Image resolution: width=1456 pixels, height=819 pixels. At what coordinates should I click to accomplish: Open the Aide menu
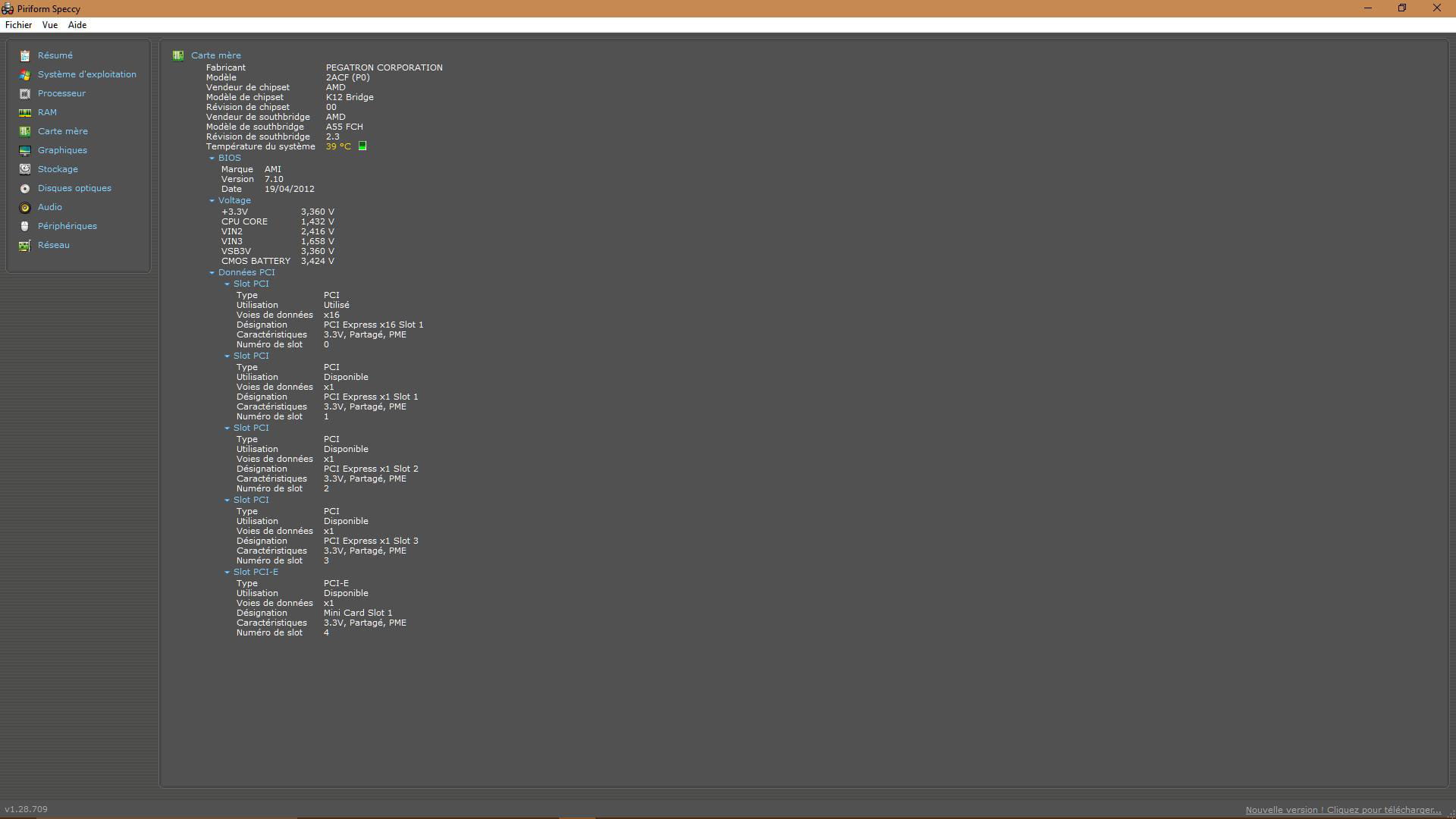[x=77, y=25]
